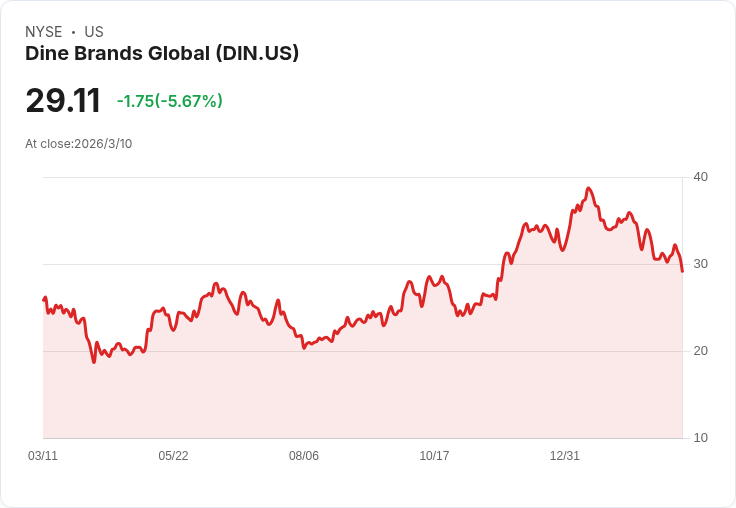Click the current price 29.11
The width and height of the screenshot is (736, 508).
pos(63,101)
